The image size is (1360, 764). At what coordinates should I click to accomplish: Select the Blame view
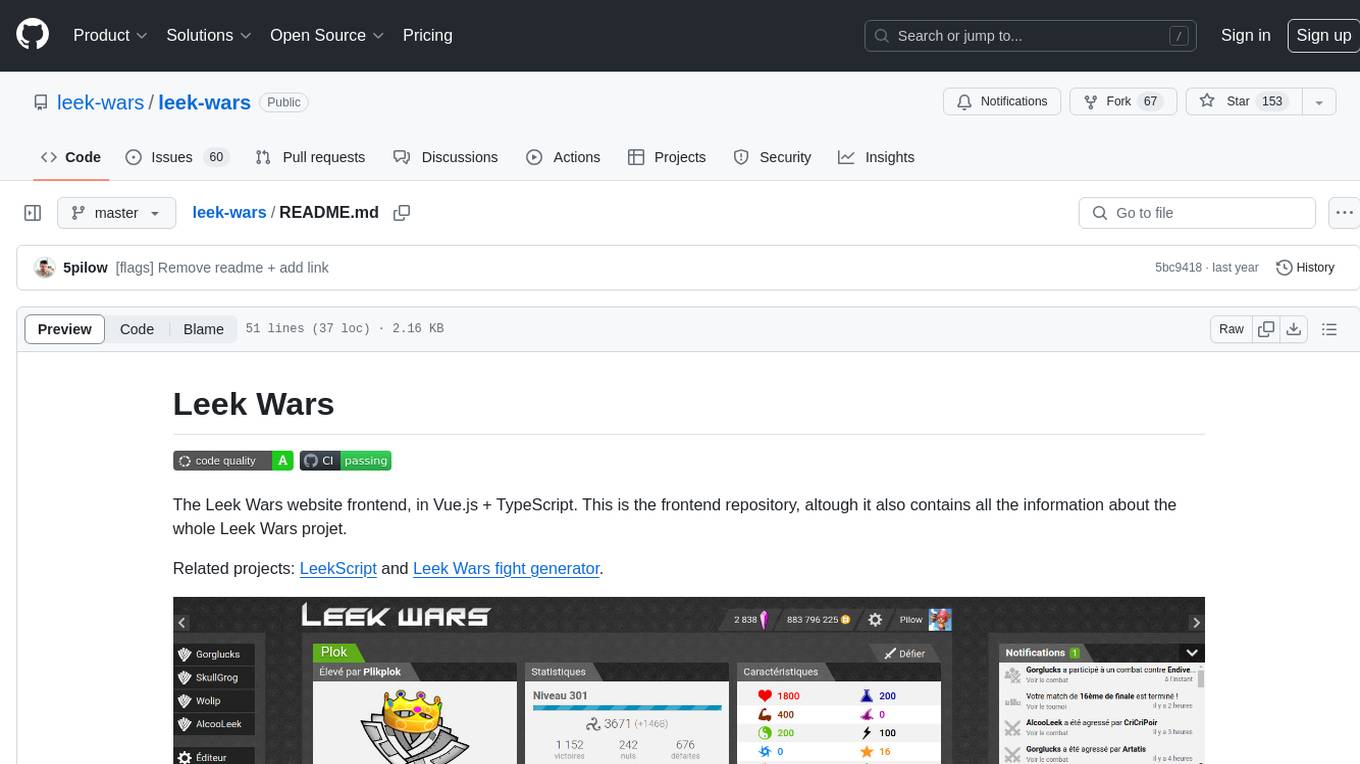203,329
